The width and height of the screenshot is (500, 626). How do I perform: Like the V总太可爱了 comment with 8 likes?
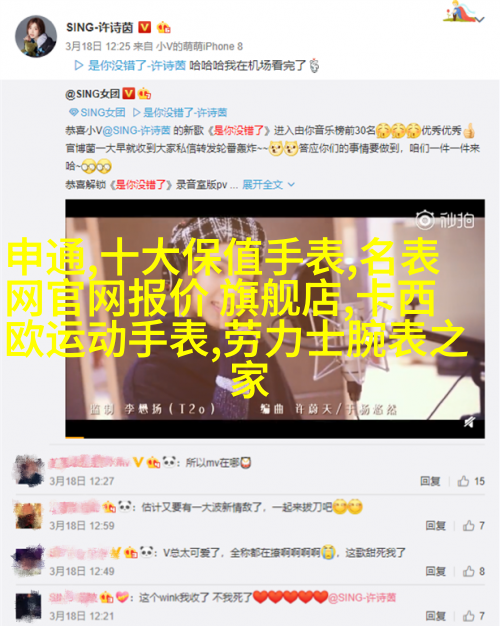[x=474, y=571]
